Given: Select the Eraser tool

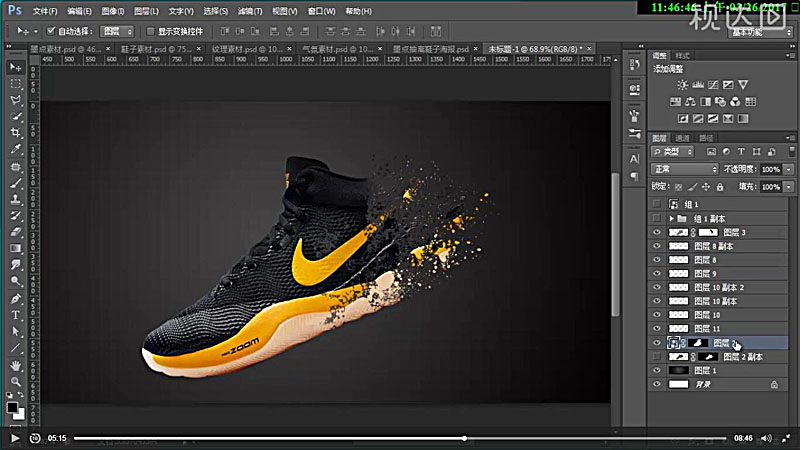Looking at the screenshot, I should point(16,232).
